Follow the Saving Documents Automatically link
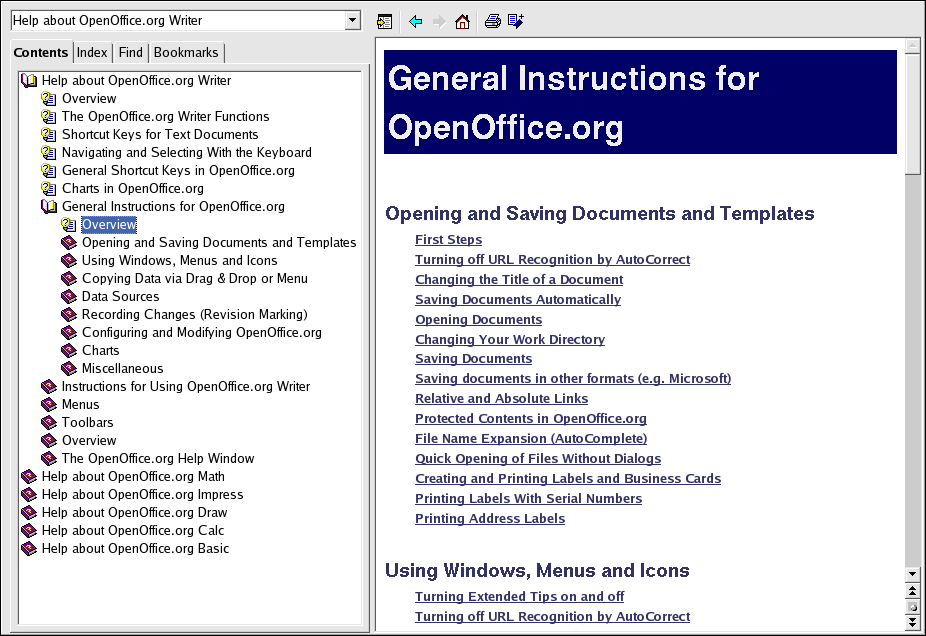The width and height of the screenshot is (926, 636). (x=517, y=300)
